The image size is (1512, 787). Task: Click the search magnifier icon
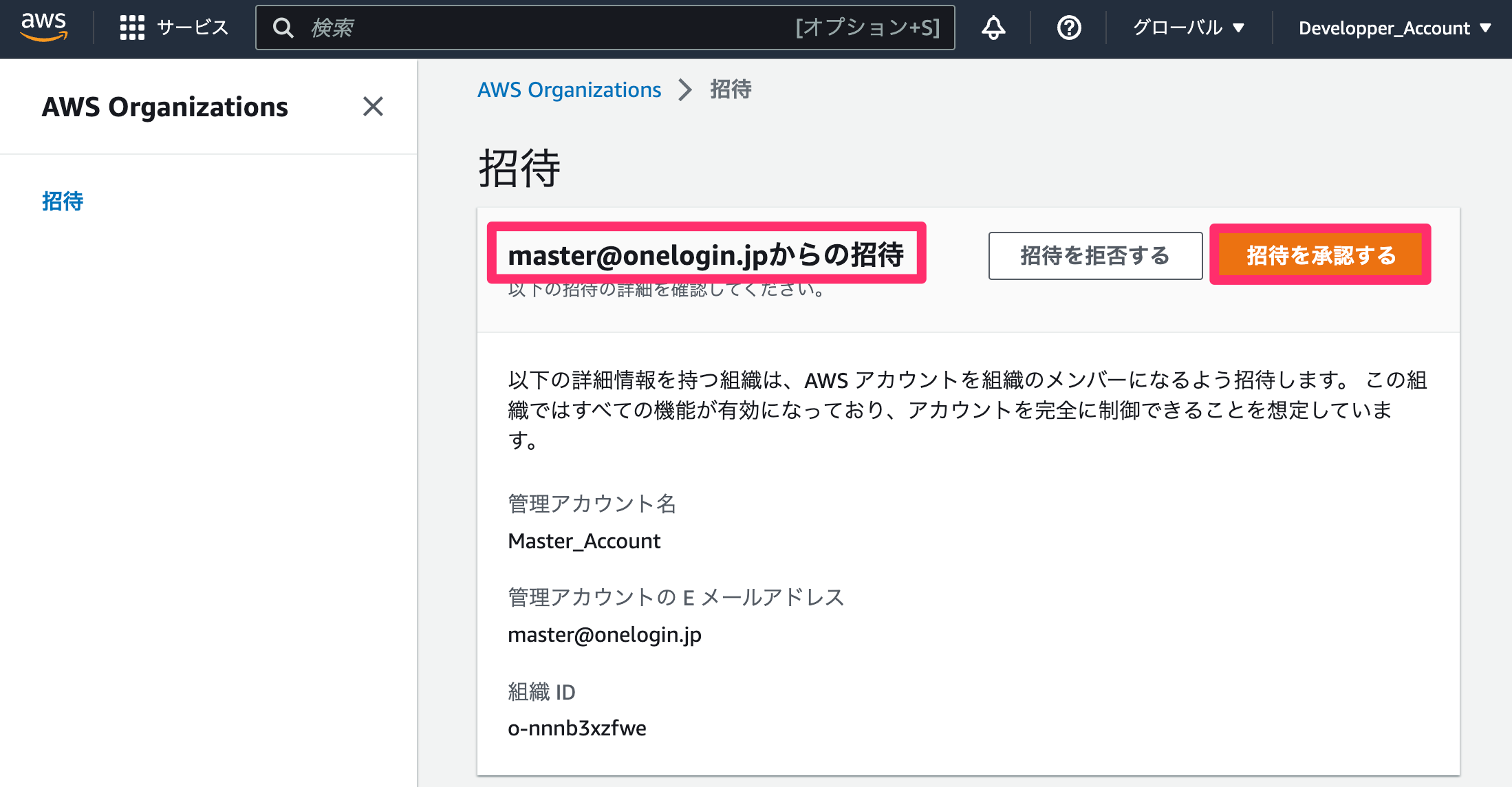tap(283, 28)
